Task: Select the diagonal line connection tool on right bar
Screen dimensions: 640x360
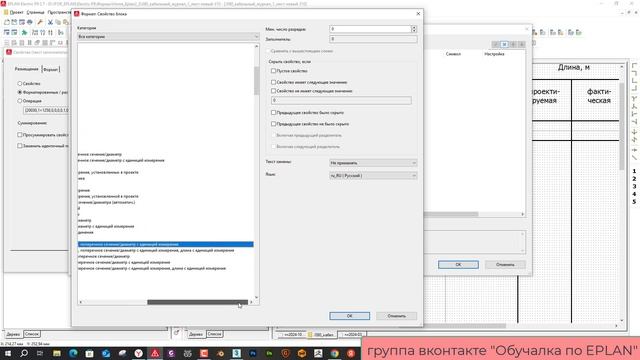Action: pos(634,158)
